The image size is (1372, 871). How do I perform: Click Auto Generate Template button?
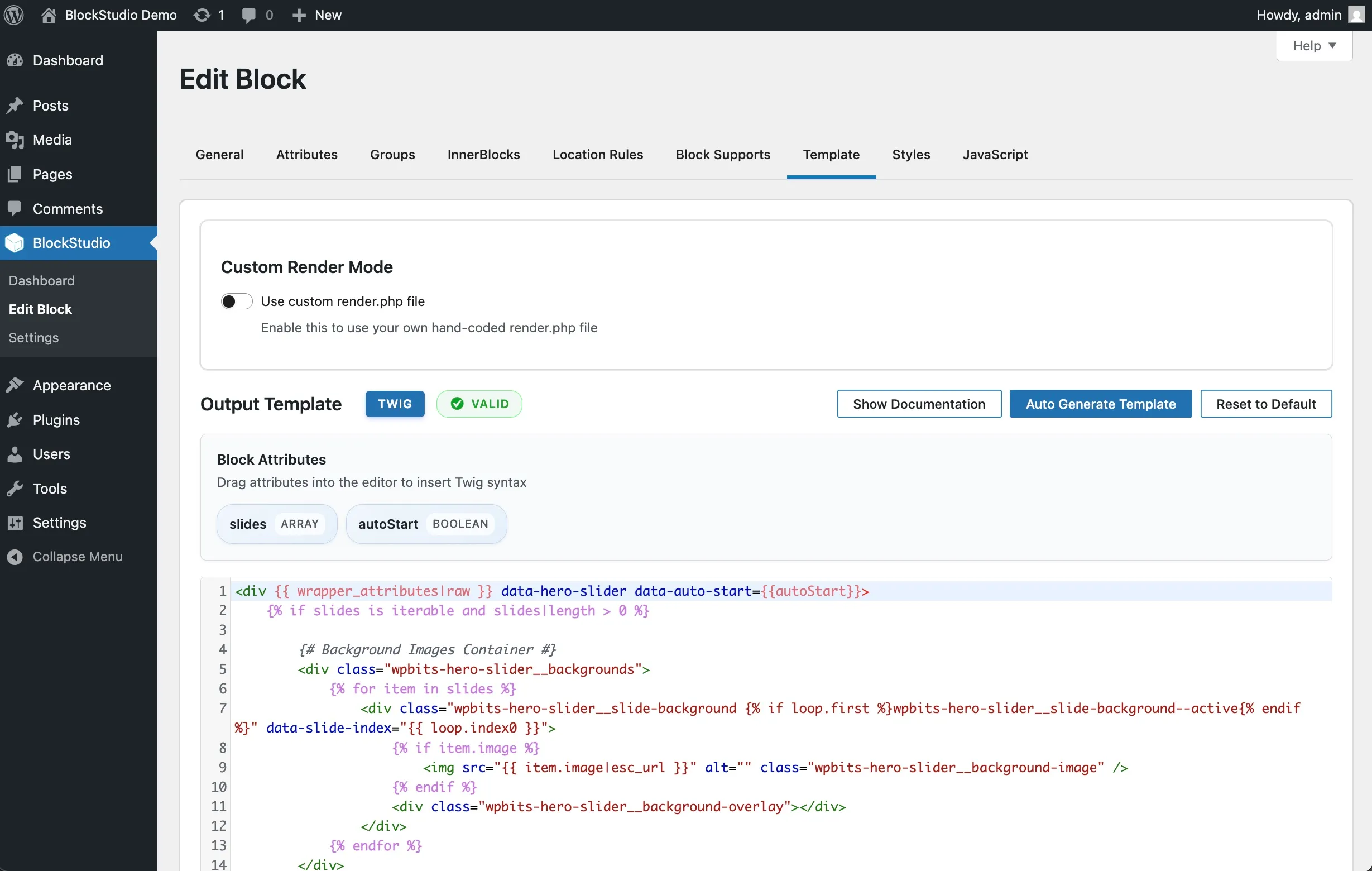point(1101,404)
